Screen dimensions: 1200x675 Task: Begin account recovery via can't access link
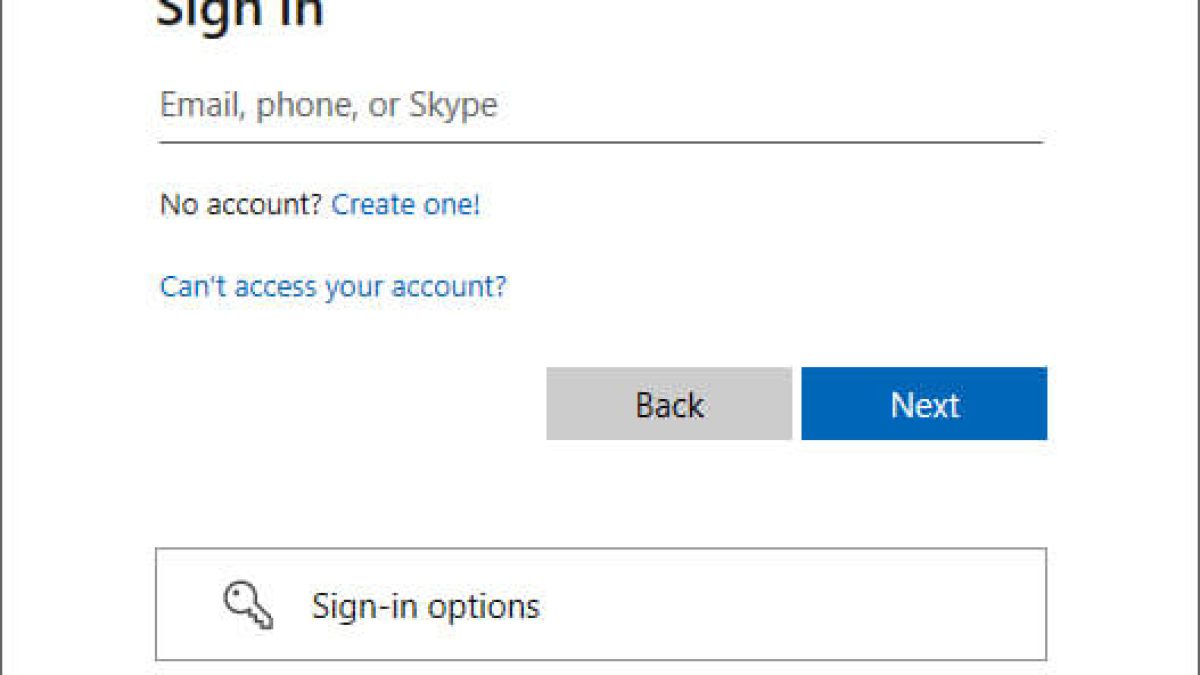[333, 287]
